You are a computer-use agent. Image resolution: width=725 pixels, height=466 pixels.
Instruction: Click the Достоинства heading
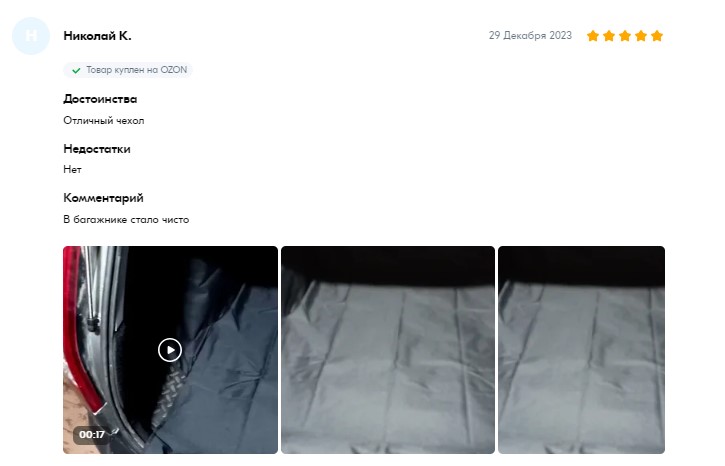coord(100,99)
